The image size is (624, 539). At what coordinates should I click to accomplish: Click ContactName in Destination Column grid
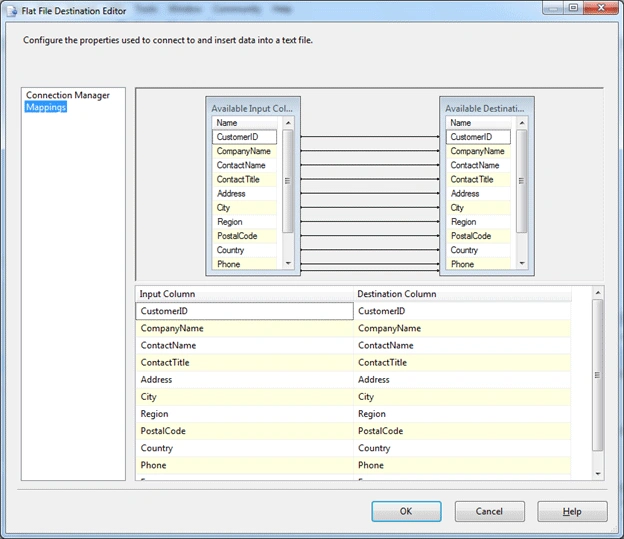click(462, 345)
